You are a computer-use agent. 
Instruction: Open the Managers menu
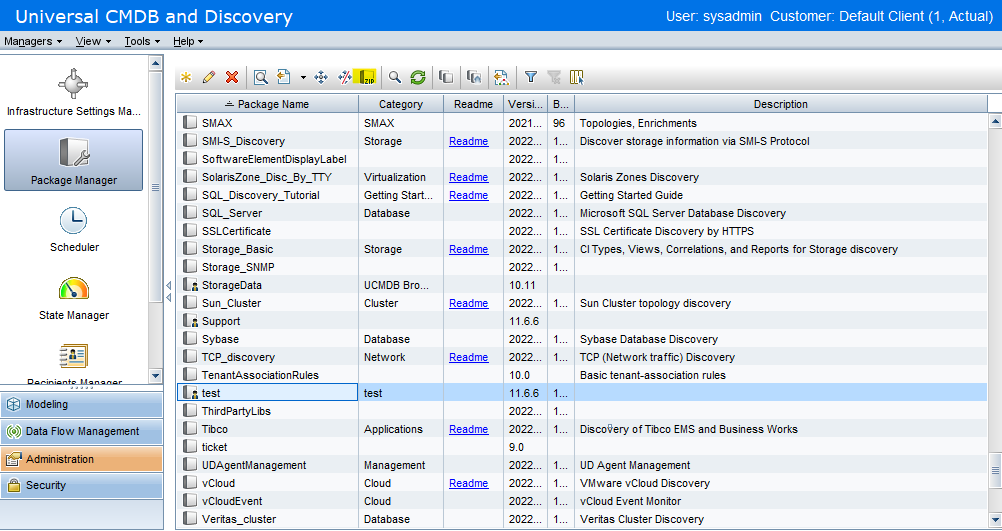[x=33, y=41]
